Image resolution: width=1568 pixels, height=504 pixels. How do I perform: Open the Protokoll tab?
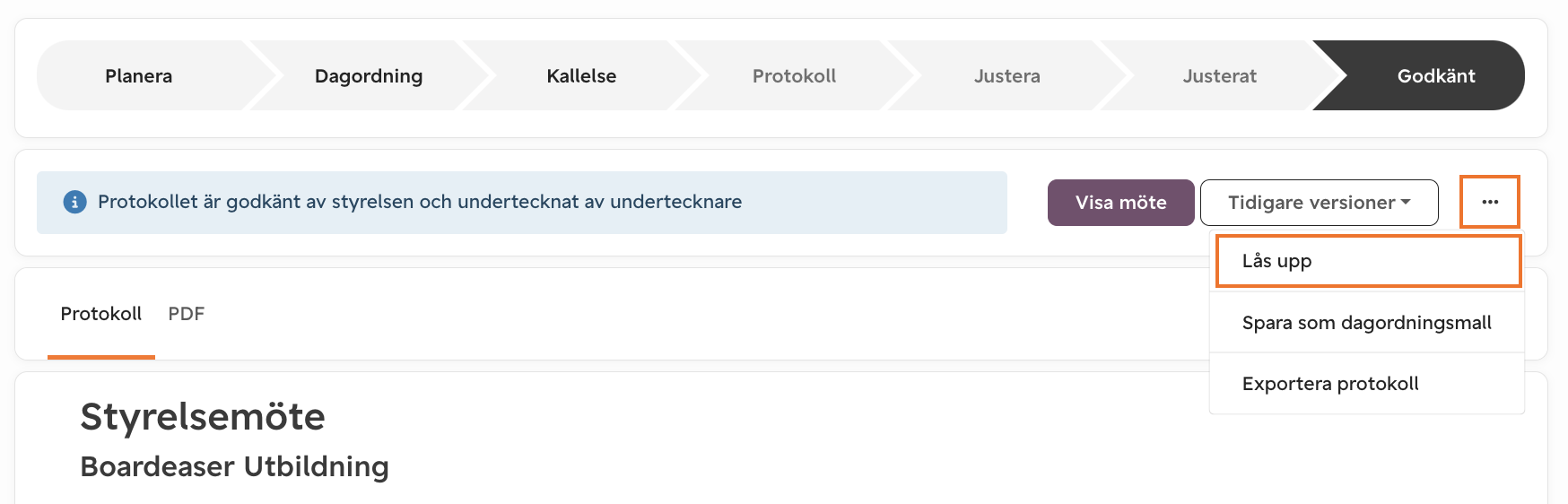pos(101,314)
